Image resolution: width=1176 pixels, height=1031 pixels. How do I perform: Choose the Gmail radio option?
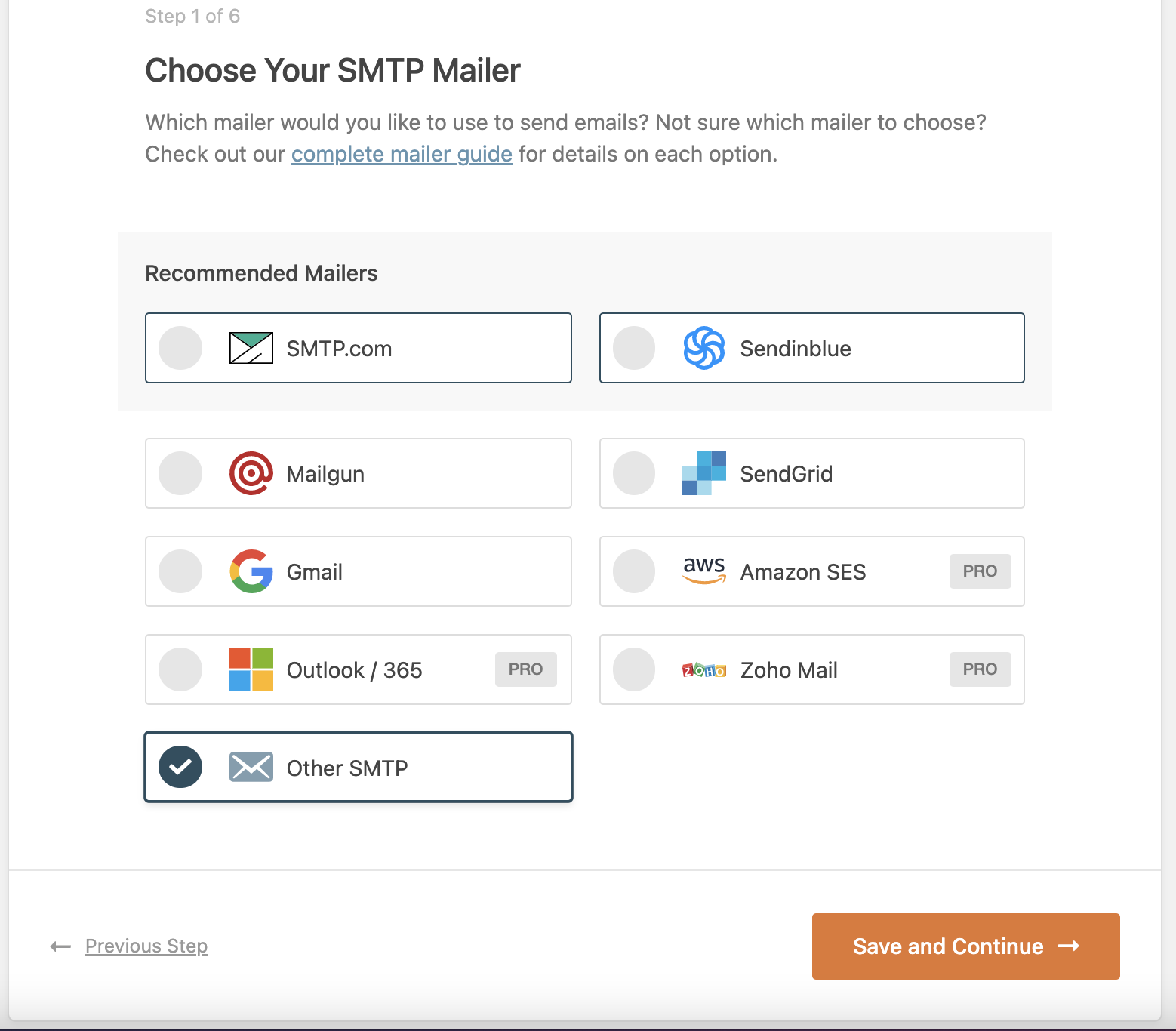click(x=180, y=571)
